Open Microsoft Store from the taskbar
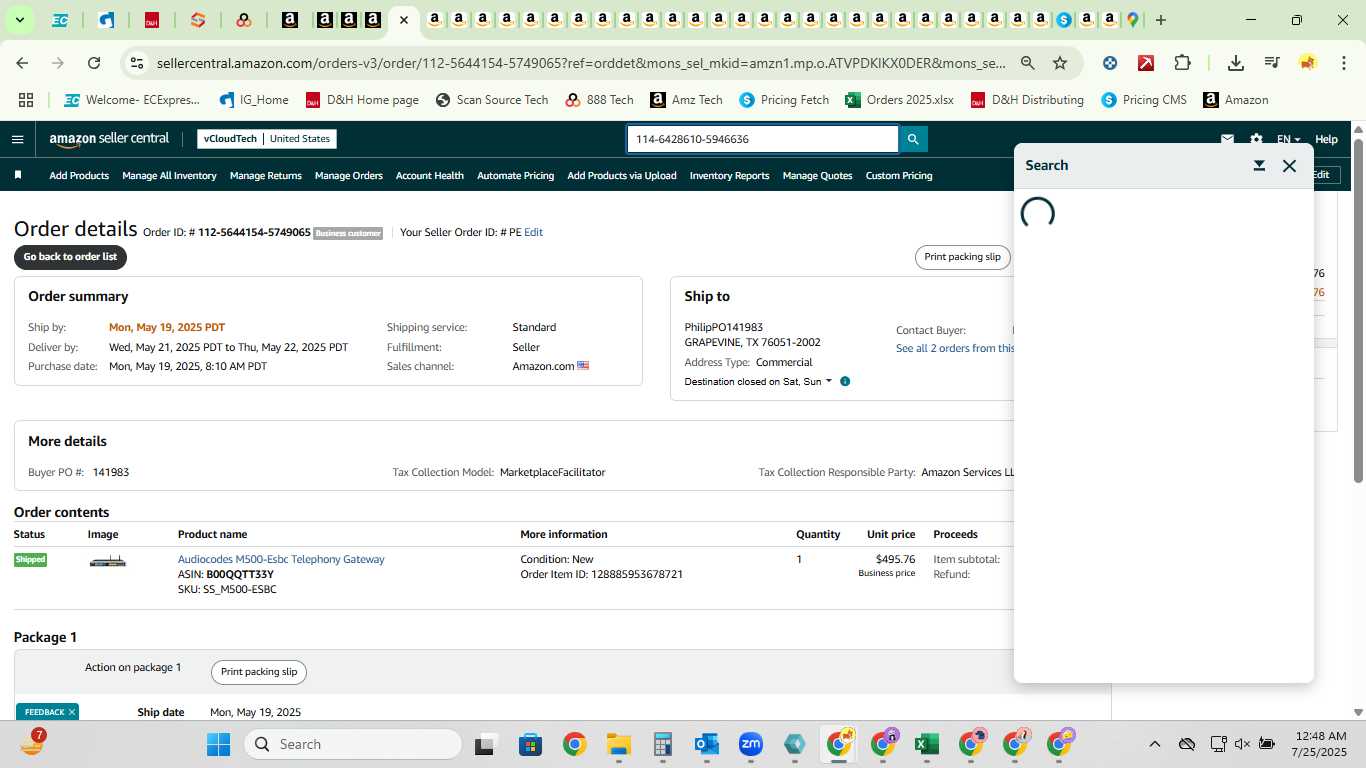The image size is (1366, 768). [530, 744]
